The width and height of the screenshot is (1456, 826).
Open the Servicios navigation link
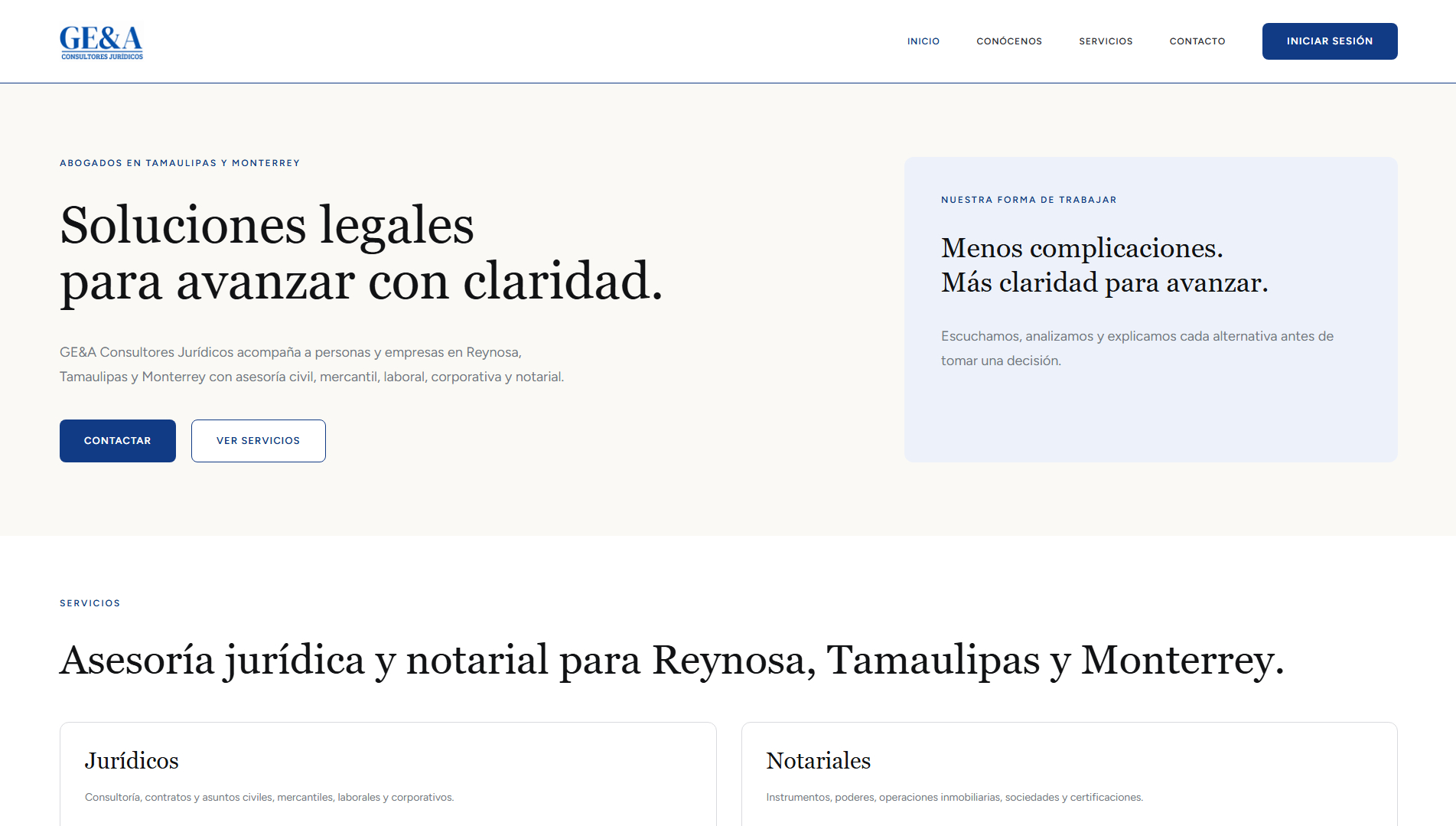pyautogui.click(x=1106, y=41)
